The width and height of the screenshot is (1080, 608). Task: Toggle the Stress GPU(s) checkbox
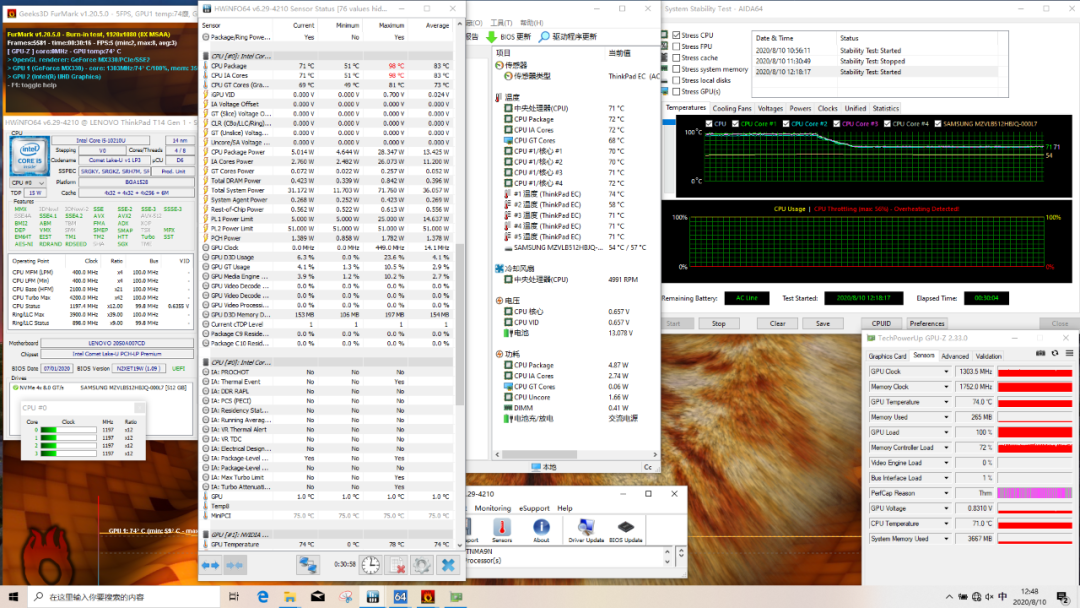676,91
